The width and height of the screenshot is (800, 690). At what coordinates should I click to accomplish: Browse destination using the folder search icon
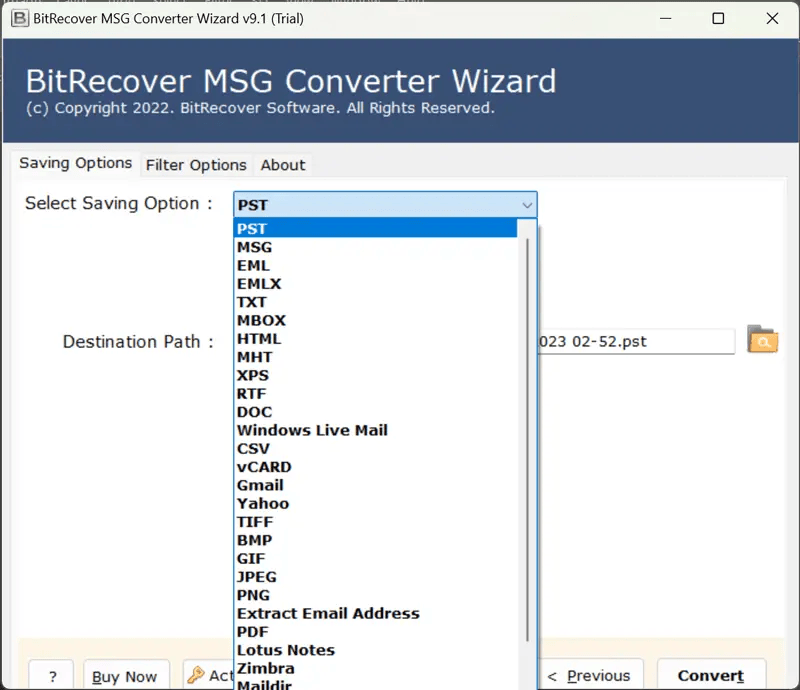(x=763, y=341)
